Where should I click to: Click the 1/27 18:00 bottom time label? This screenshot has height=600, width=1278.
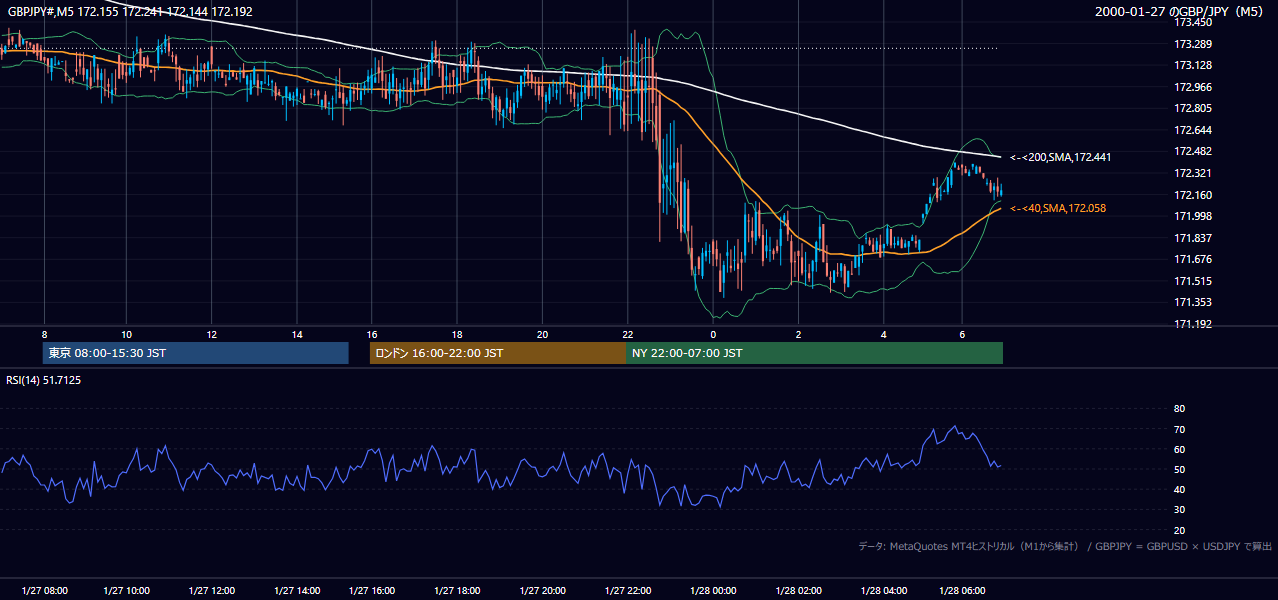(x=456, y=591)
